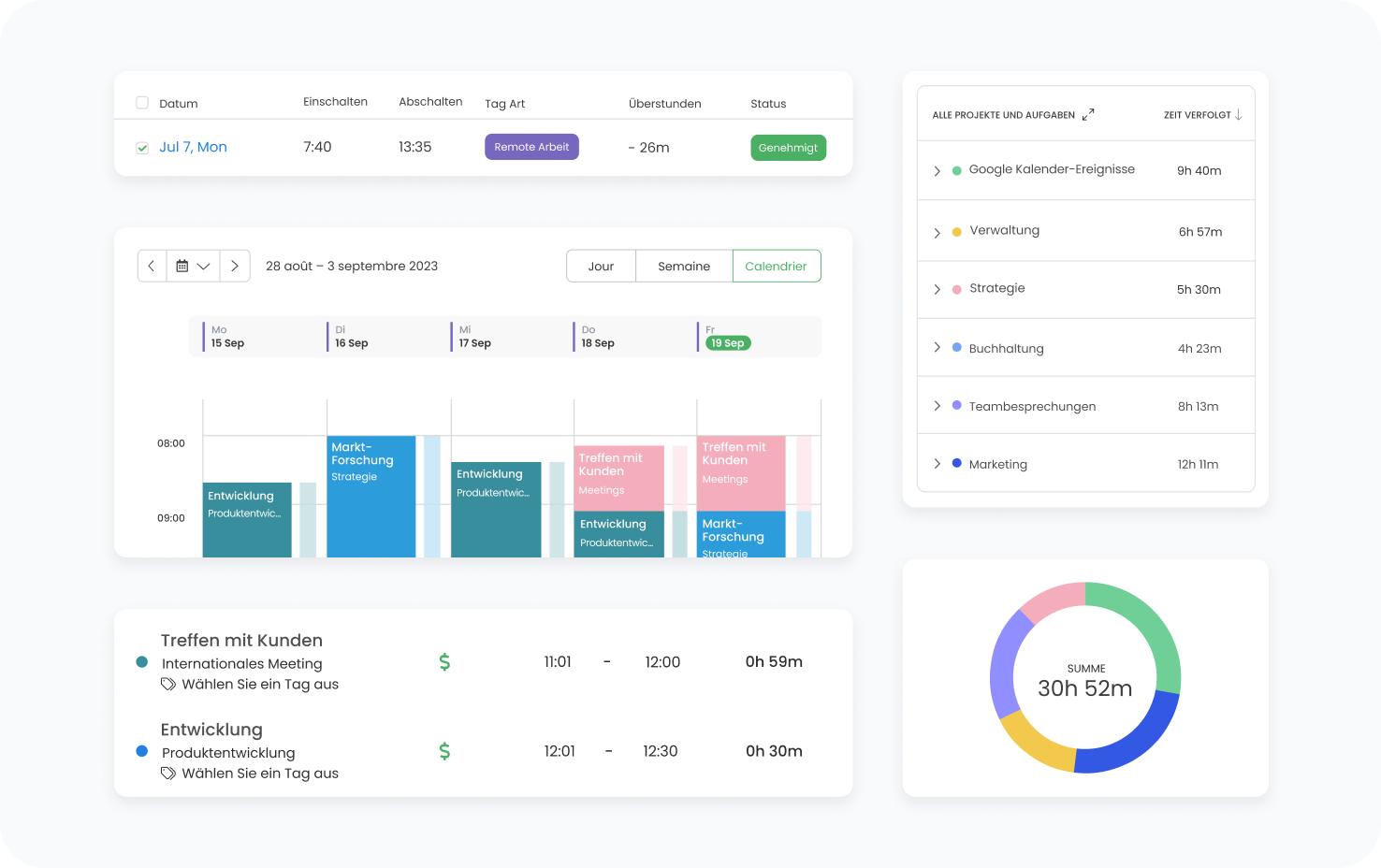Open the calendar date picker icon
The height and width of the screenshot is (868, 1381).
pos(183,266)
